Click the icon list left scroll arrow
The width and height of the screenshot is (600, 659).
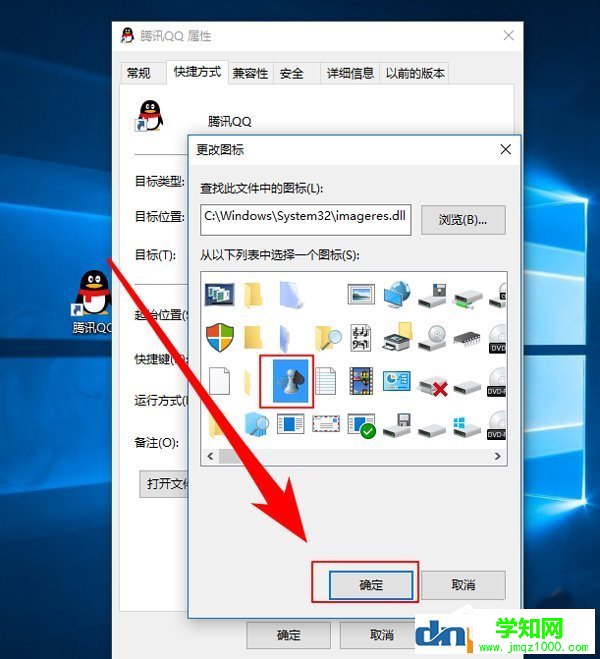(x=211, y=456)
